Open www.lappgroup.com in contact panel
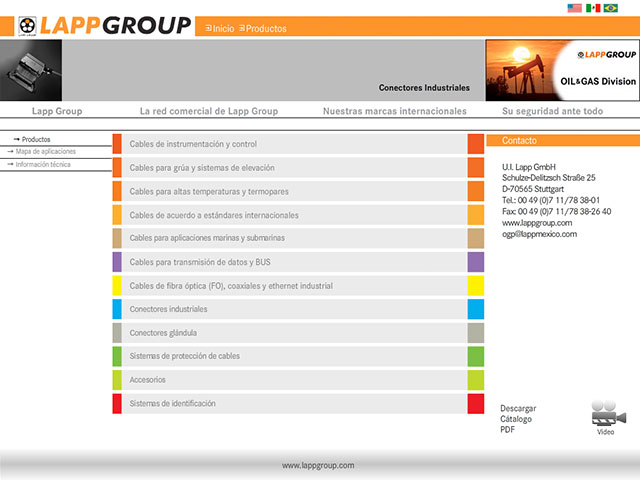This screenshot has width=640, height=480. tap(537, 223)
